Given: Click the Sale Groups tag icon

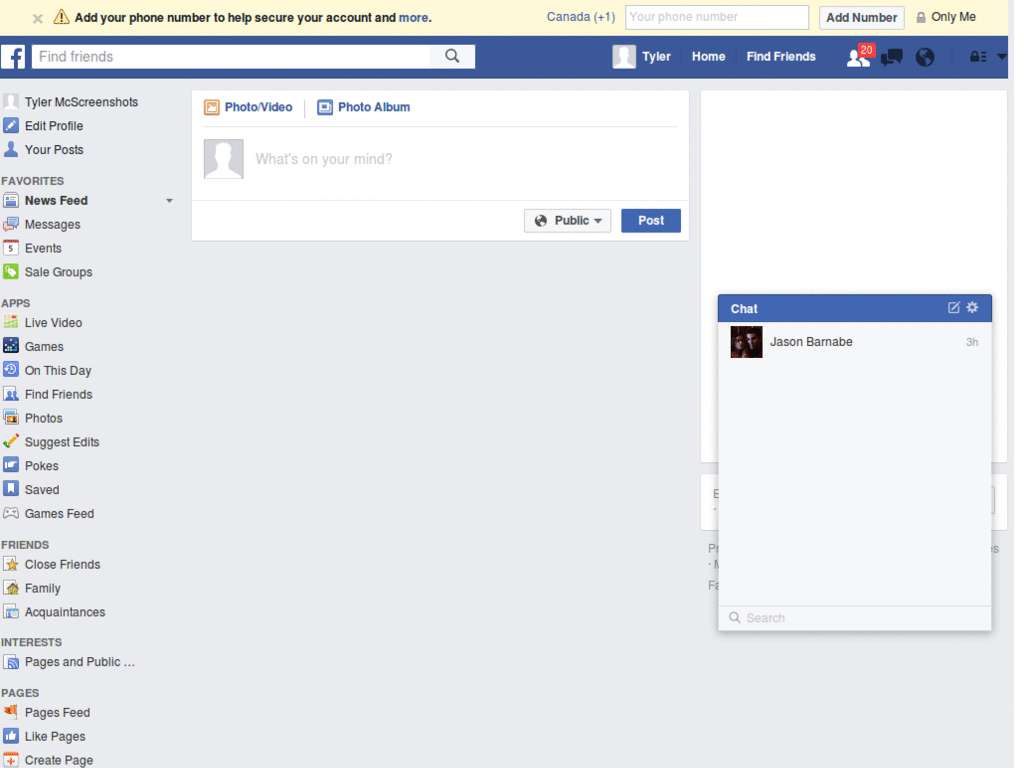Looking at the screenshot, I should (10, 272).
